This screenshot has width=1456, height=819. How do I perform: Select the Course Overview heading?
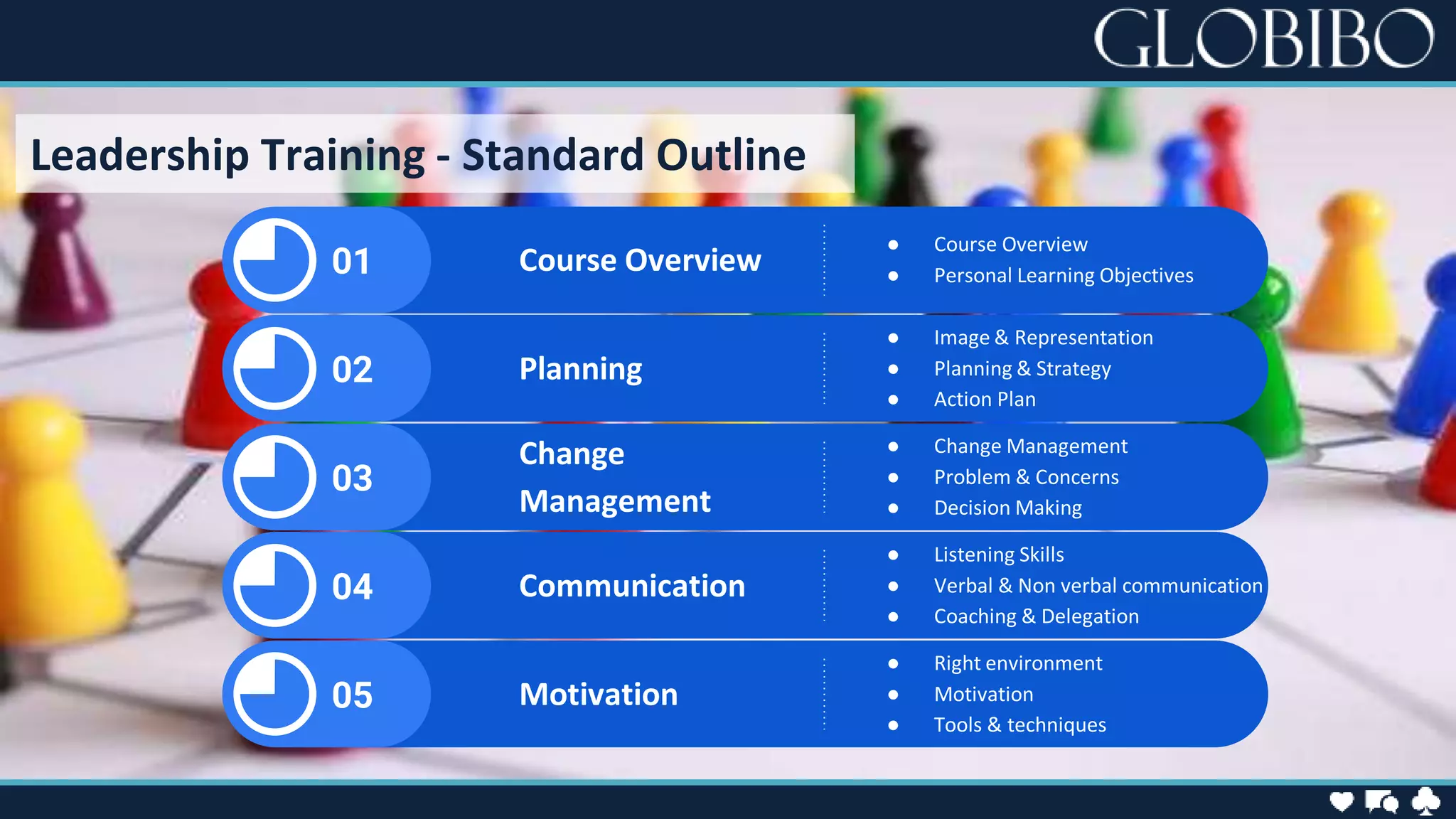click(640, 260)
